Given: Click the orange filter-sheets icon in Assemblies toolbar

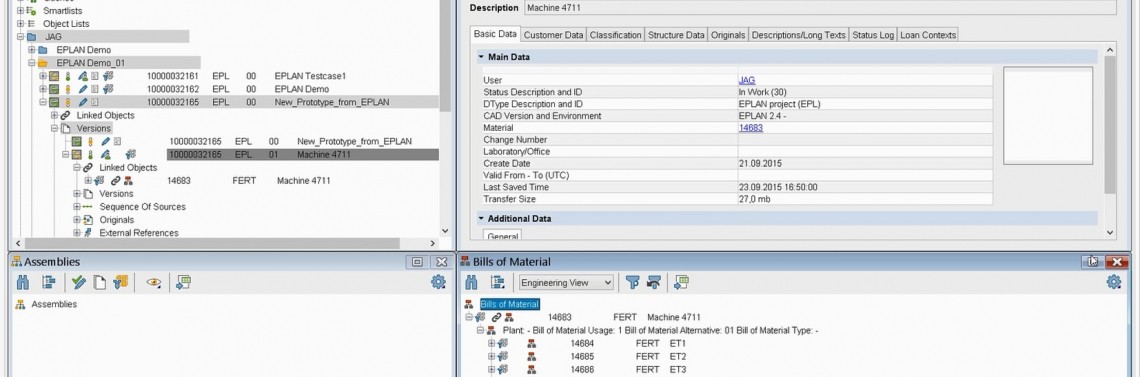Looking at the screenshot, I should click(121, 283).
